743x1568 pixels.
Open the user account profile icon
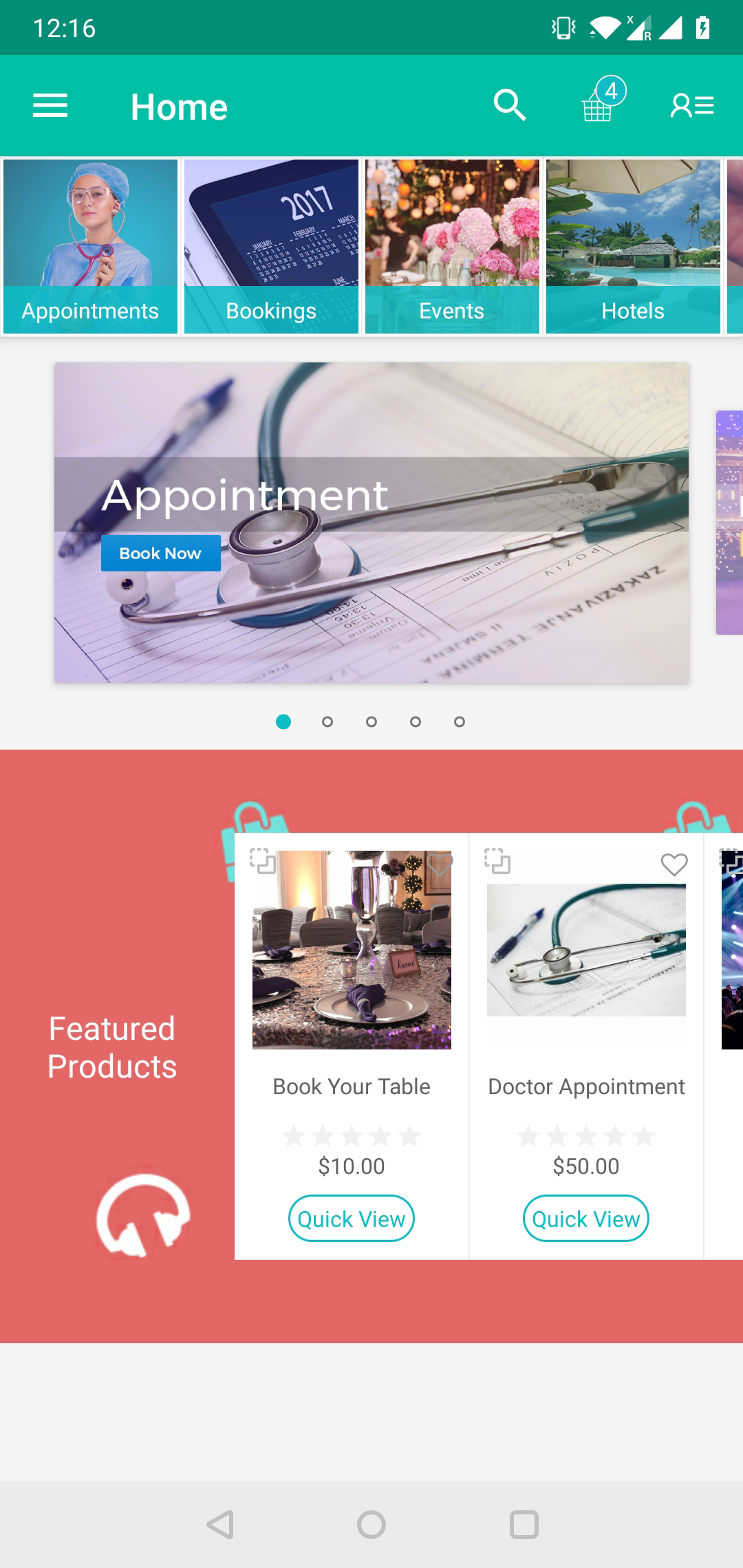coord(692,105)
